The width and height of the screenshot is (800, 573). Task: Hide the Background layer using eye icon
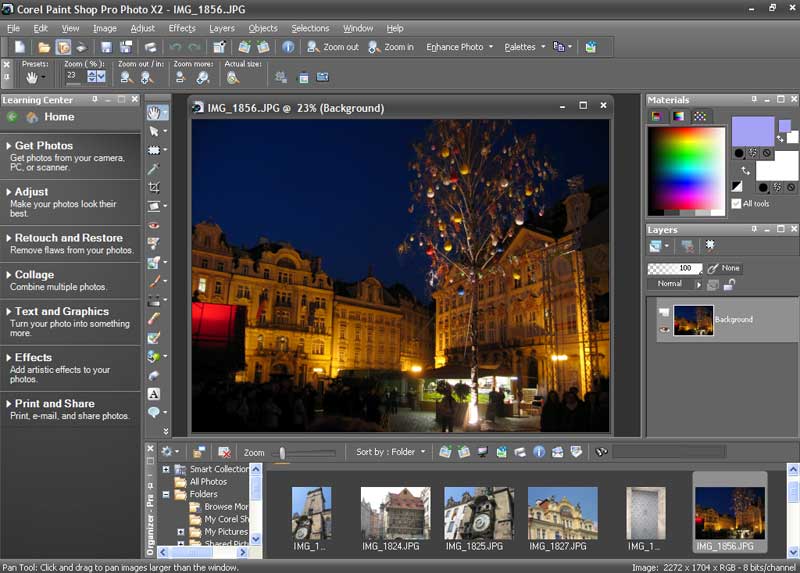(x=664, y=328)
